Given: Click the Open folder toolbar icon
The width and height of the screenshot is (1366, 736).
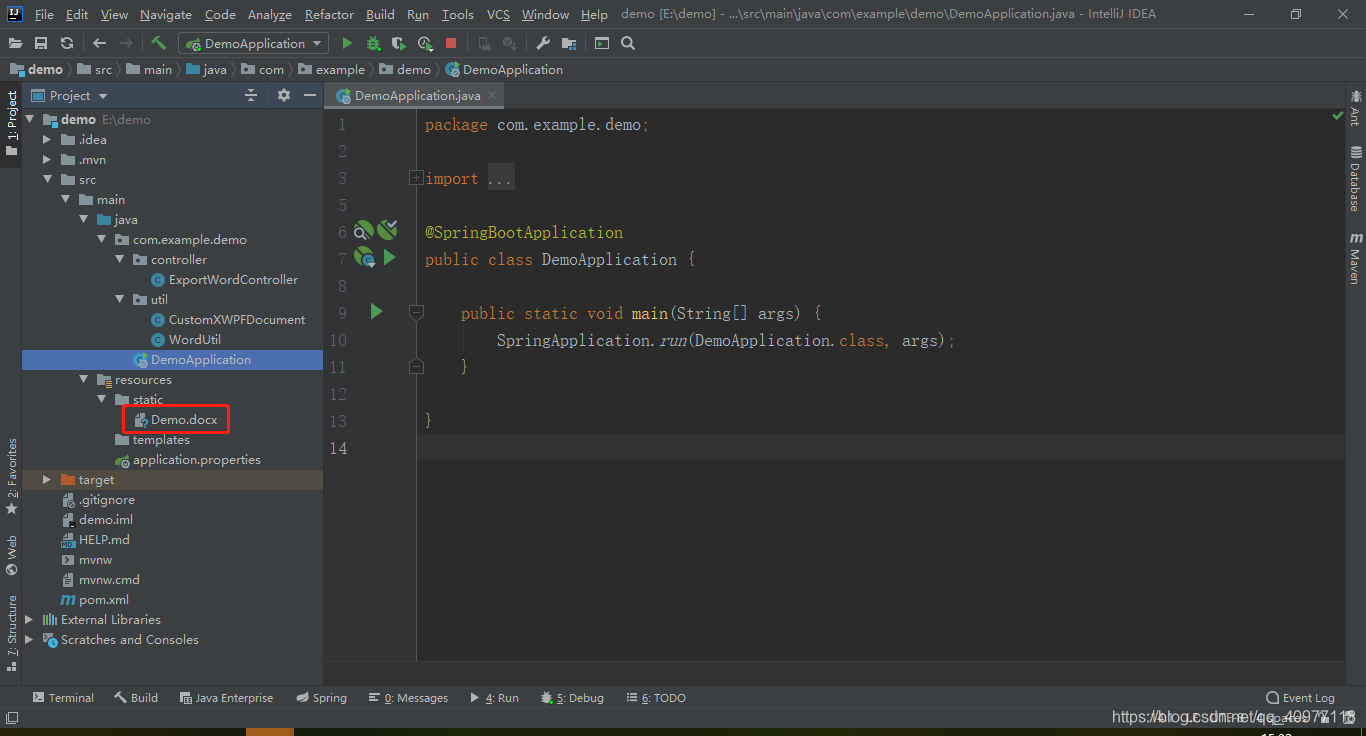Looking at the screenshot, I should [15, 43].
